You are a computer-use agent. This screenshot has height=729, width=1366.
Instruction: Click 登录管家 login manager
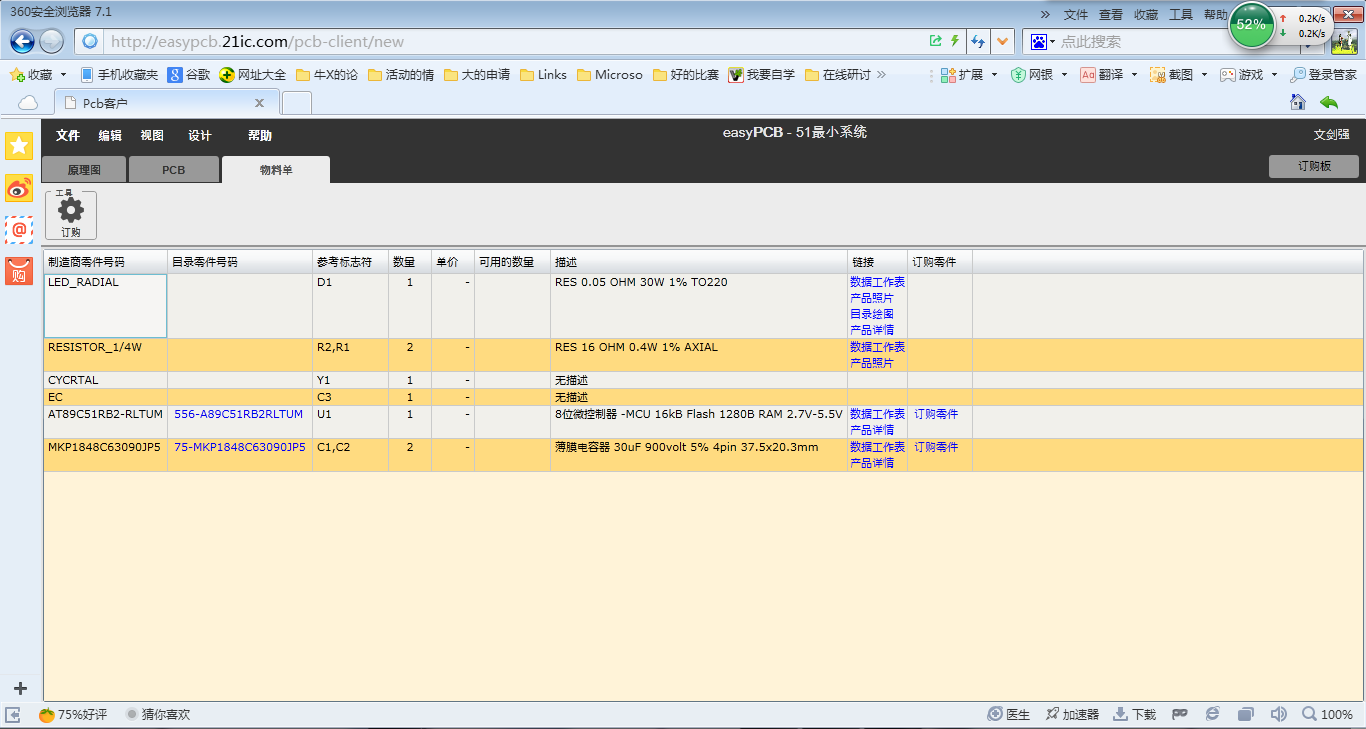click(1324, 75)
